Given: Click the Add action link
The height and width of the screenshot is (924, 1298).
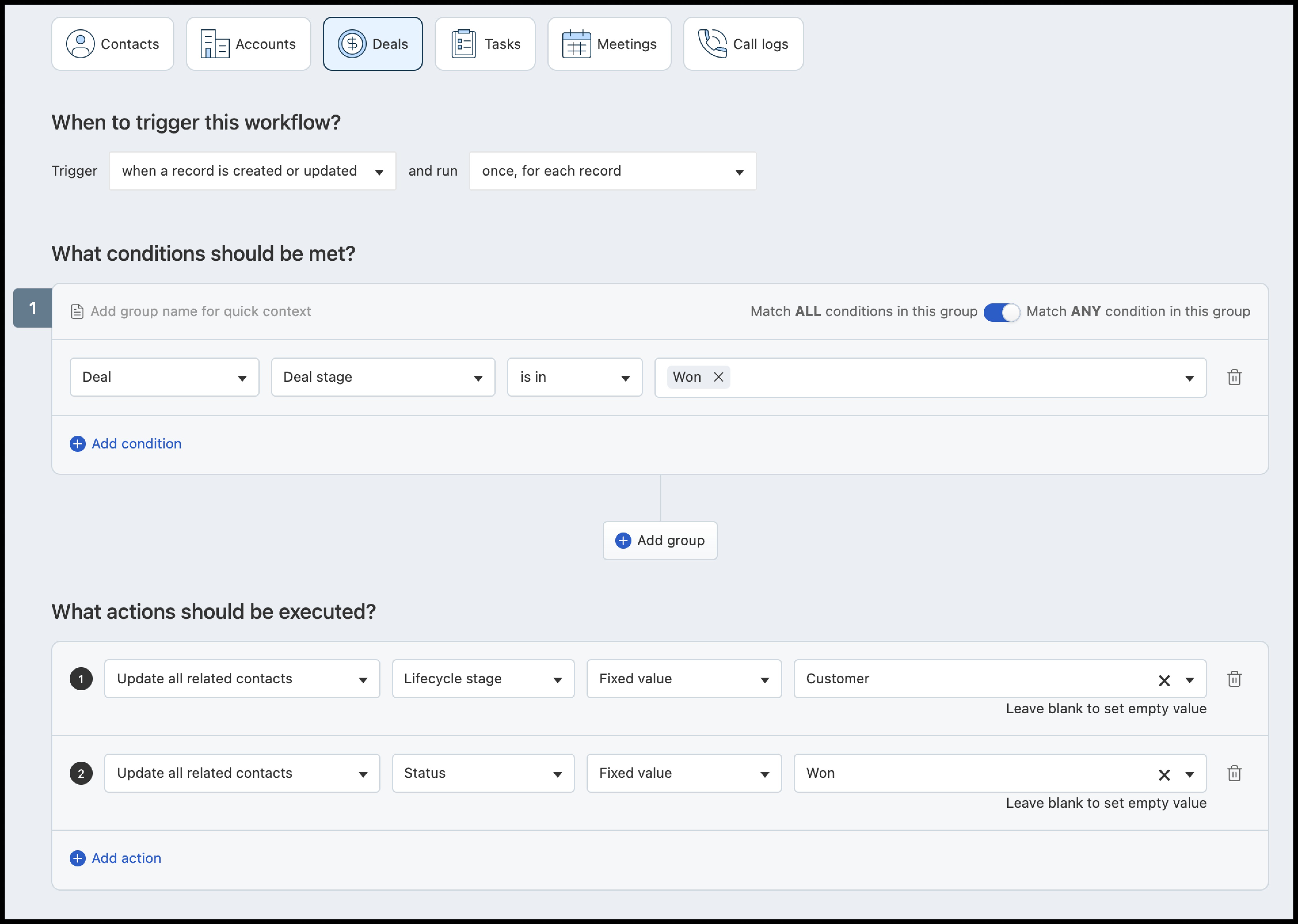Looking at the screenshot, I should 115,858.
